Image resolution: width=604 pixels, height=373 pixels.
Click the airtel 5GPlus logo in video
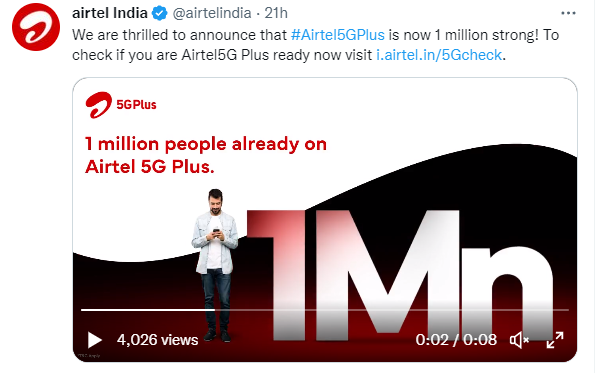coord(121,105)
